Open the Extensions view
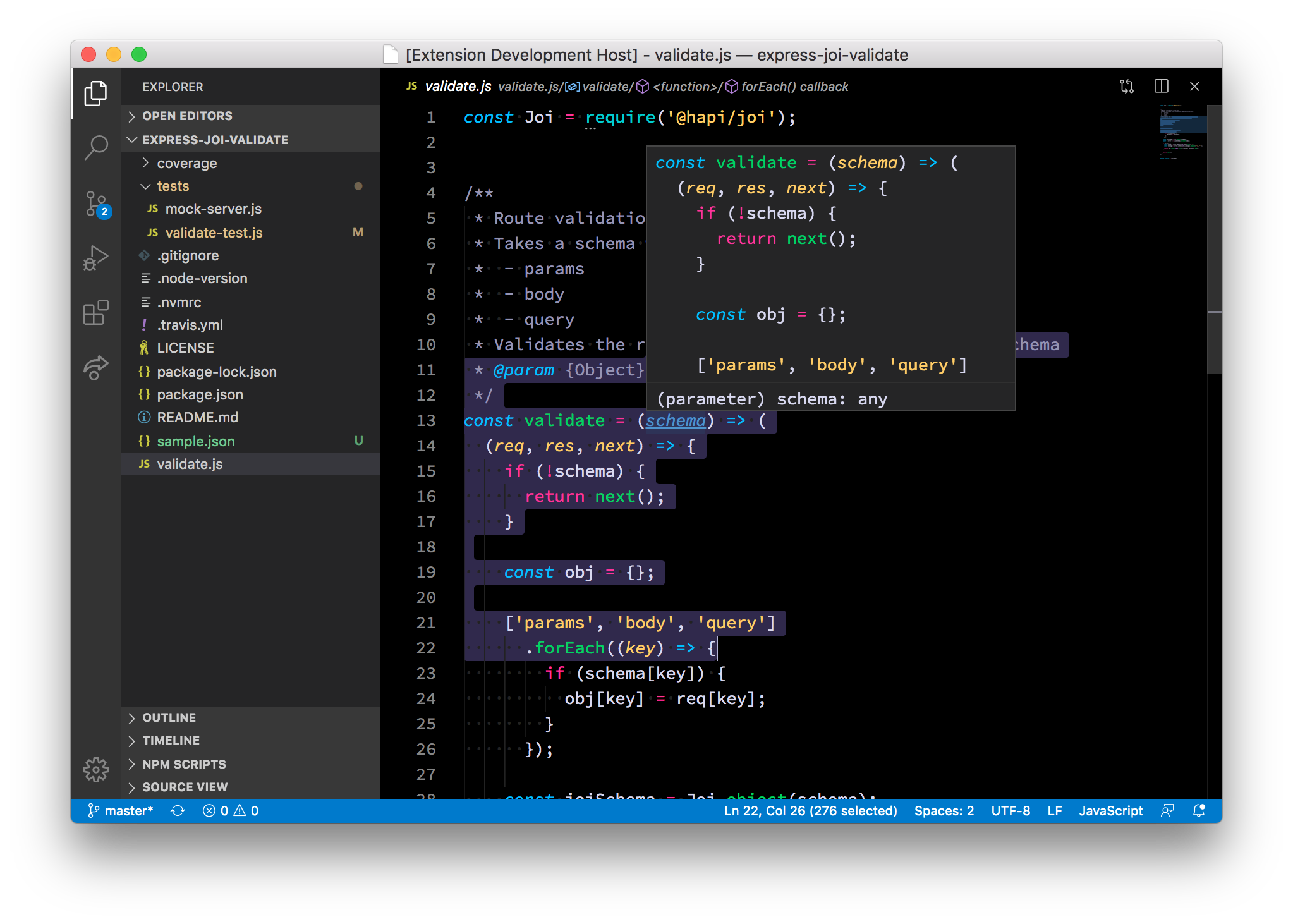This screenshot has height=924, width=1293. pos(96,312)
